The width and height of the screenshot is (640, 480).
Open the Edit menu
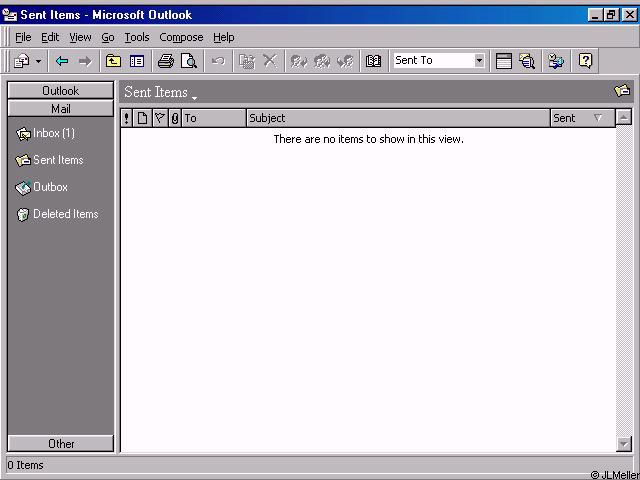click(x=50, y=37)
